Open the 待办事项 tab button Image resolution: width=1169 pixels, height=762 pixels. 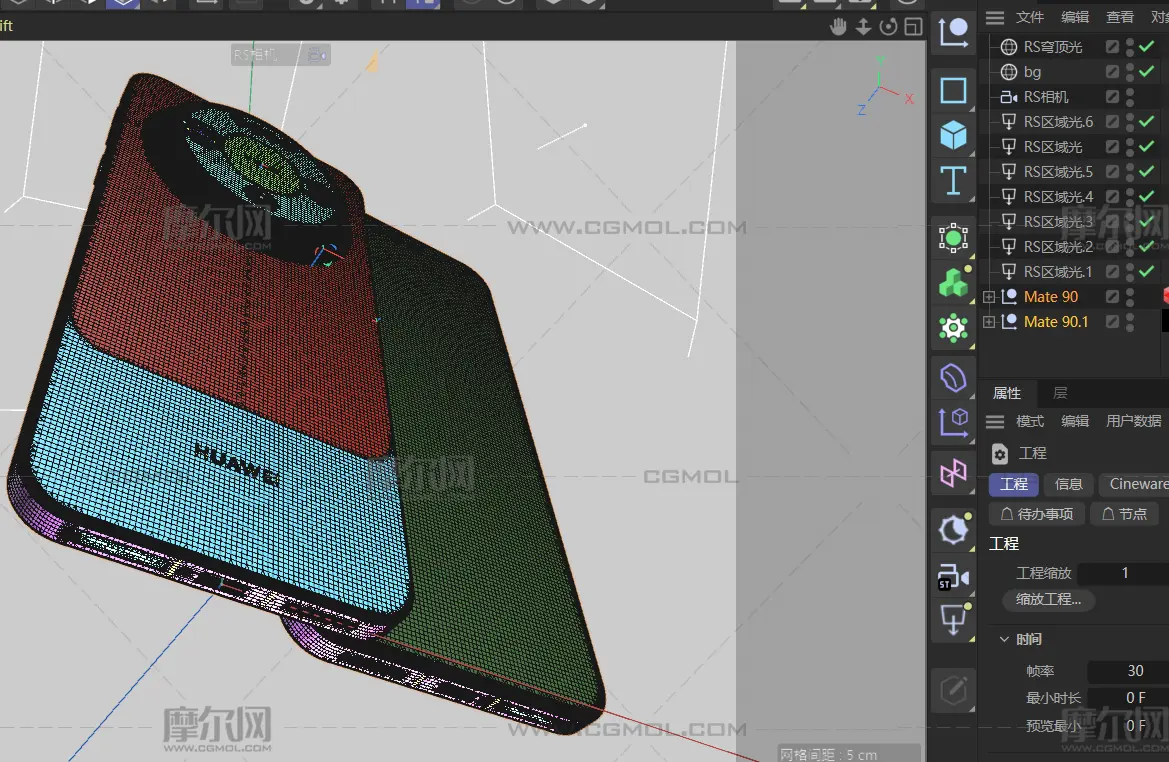coord(1036,514)
